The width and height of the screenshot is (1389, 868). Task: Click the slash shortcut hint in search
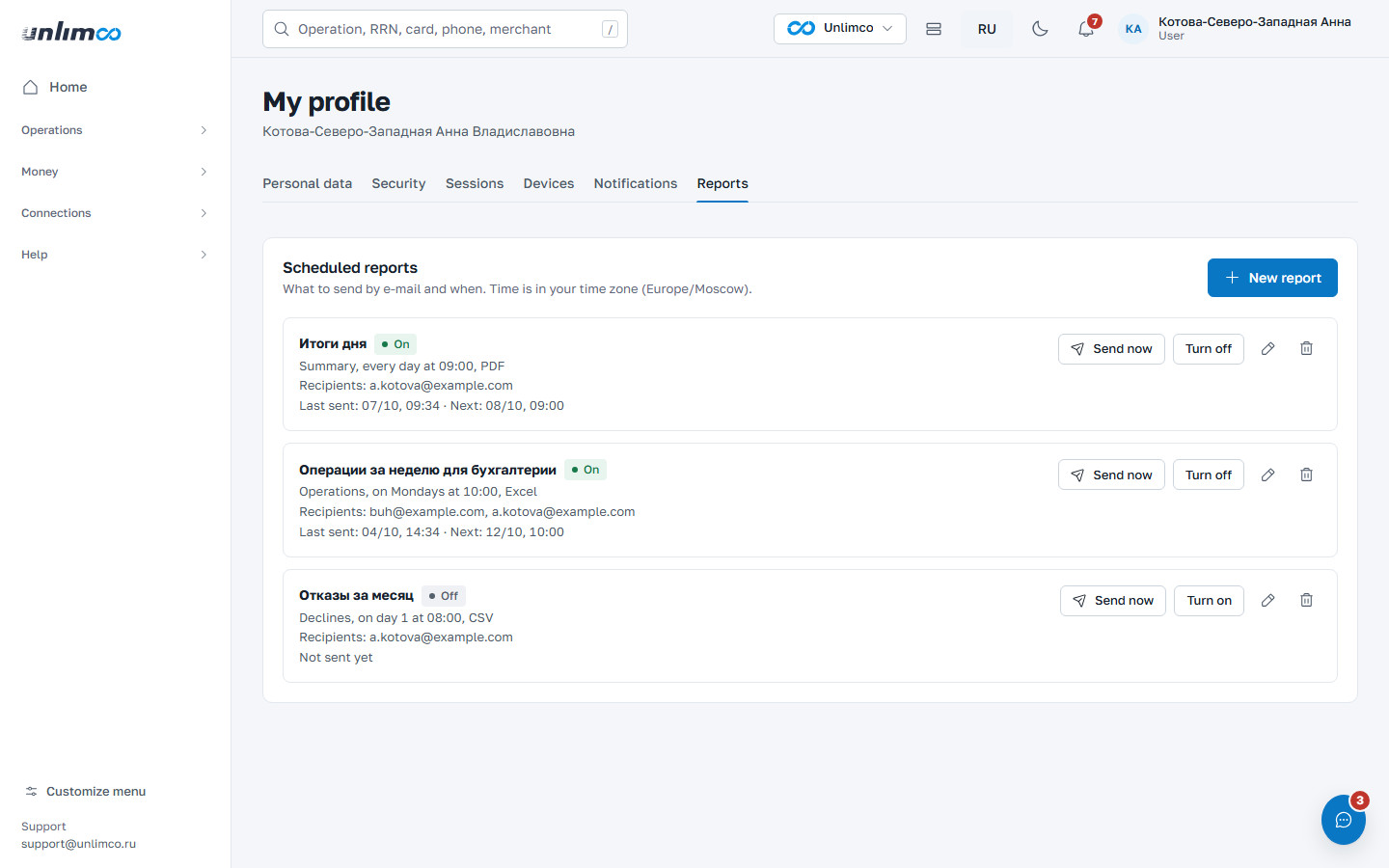(x=610, y=29)
